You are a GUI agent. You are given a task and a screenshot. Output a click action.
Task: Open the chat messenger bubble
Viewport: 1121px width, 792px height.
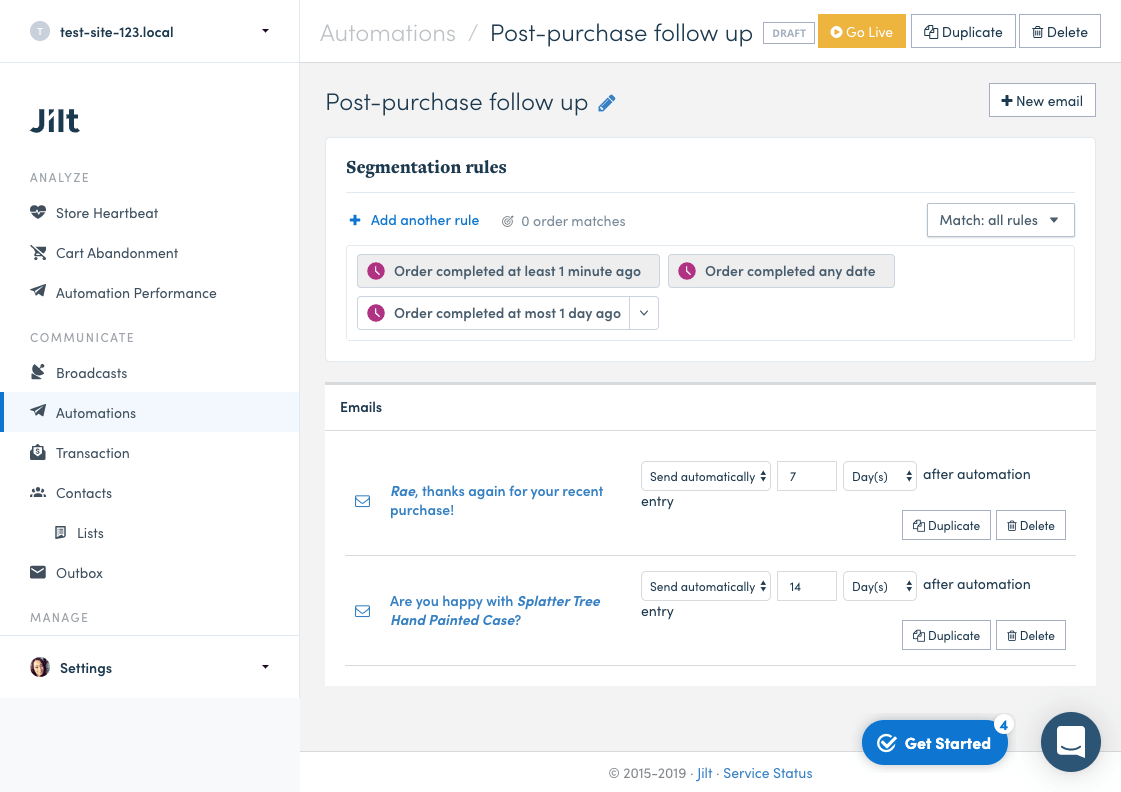point(1070,741)
